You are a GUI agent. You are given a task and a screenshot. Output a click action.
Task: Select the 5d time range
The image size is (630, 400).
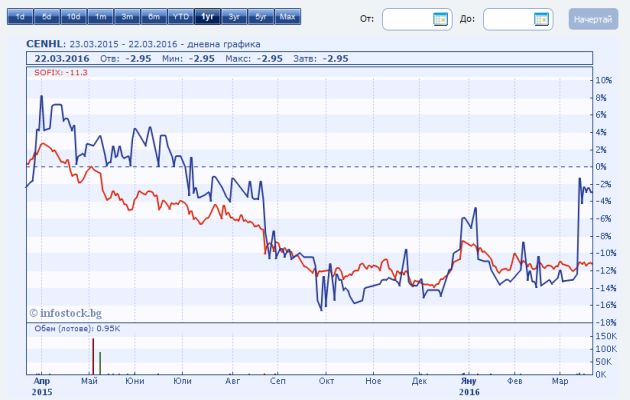47,17
